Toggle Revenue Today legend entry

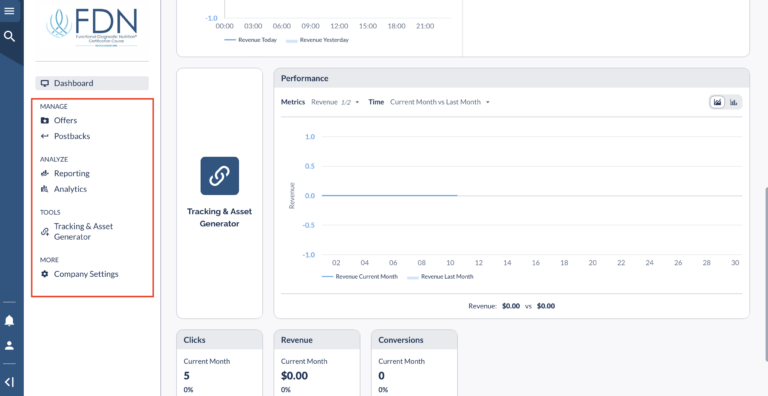click(250, 40)
